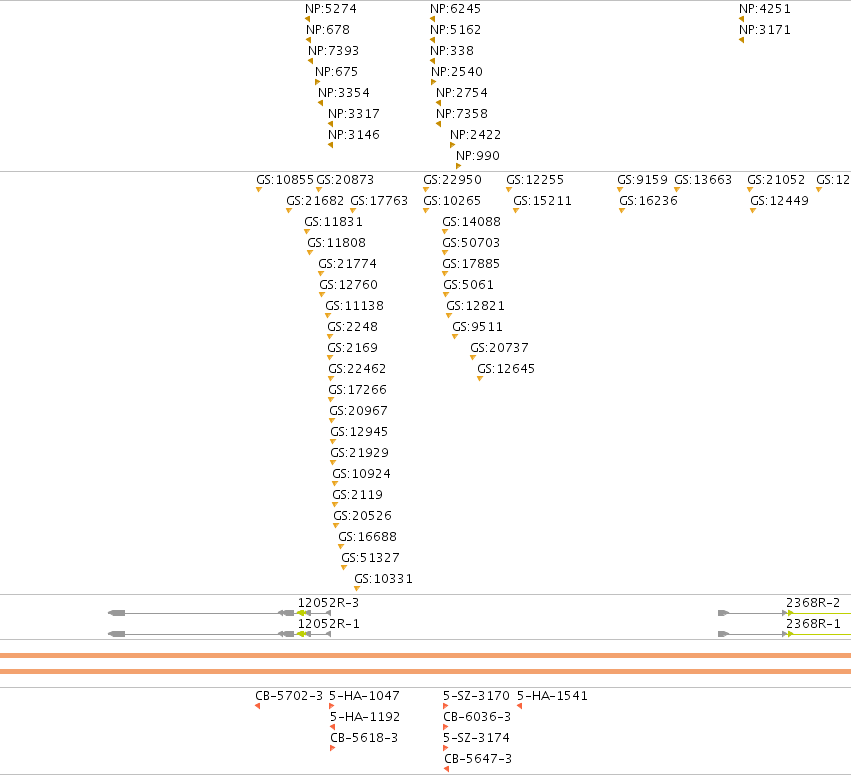
Task: Pick the GS:9511 label
Action: [x=477, y=327]
